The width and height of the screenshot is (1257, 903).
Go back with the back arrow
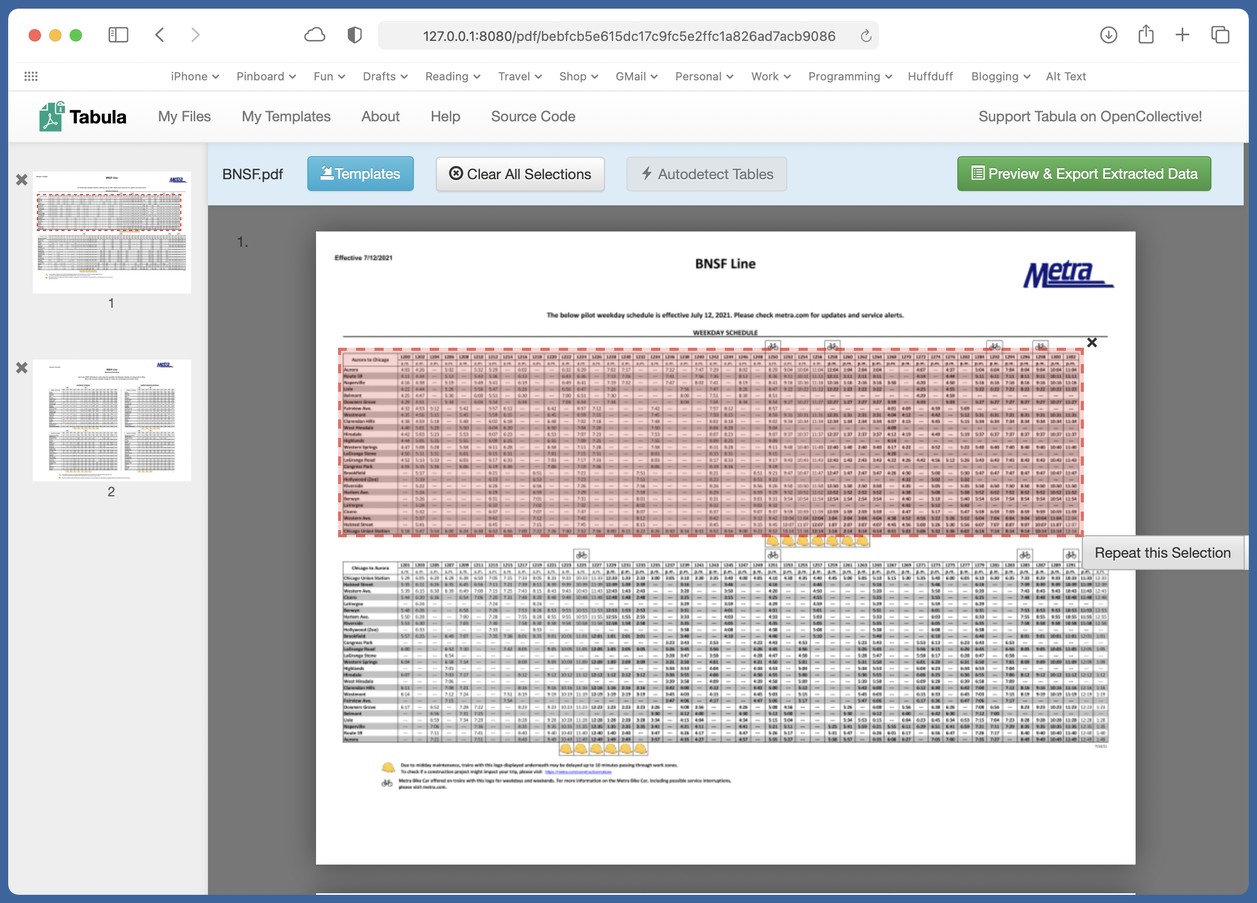[x=160, y=35]
